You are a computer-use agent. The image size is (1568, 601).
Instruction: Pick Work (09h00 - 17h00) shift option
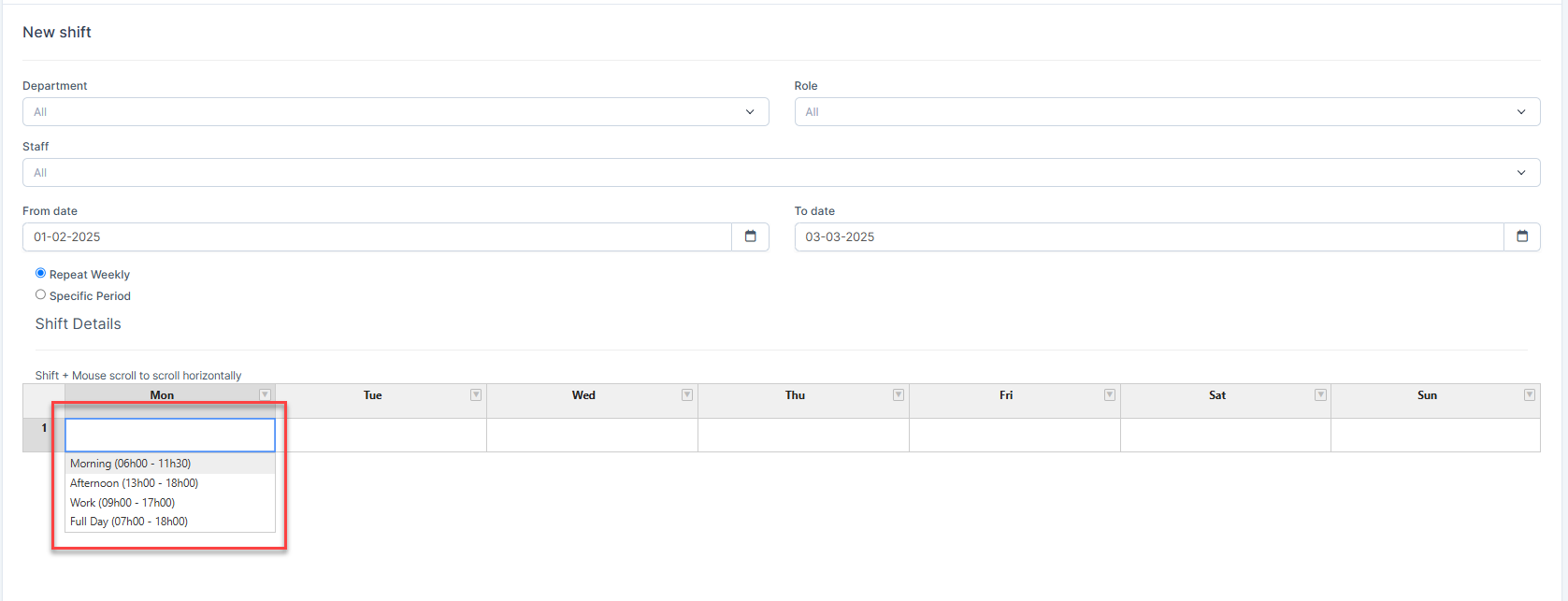point(122,503)
